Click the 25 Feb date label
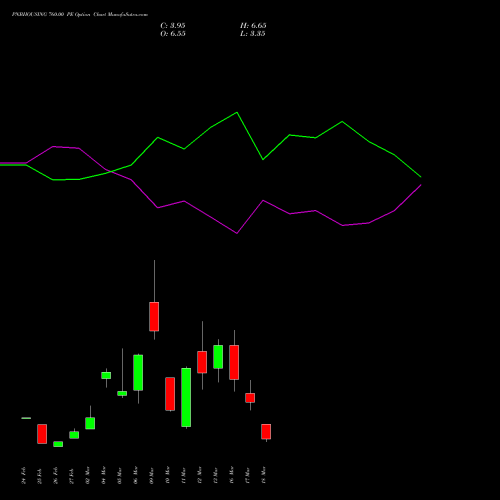The image size is (500, 500). click(40, 476)
